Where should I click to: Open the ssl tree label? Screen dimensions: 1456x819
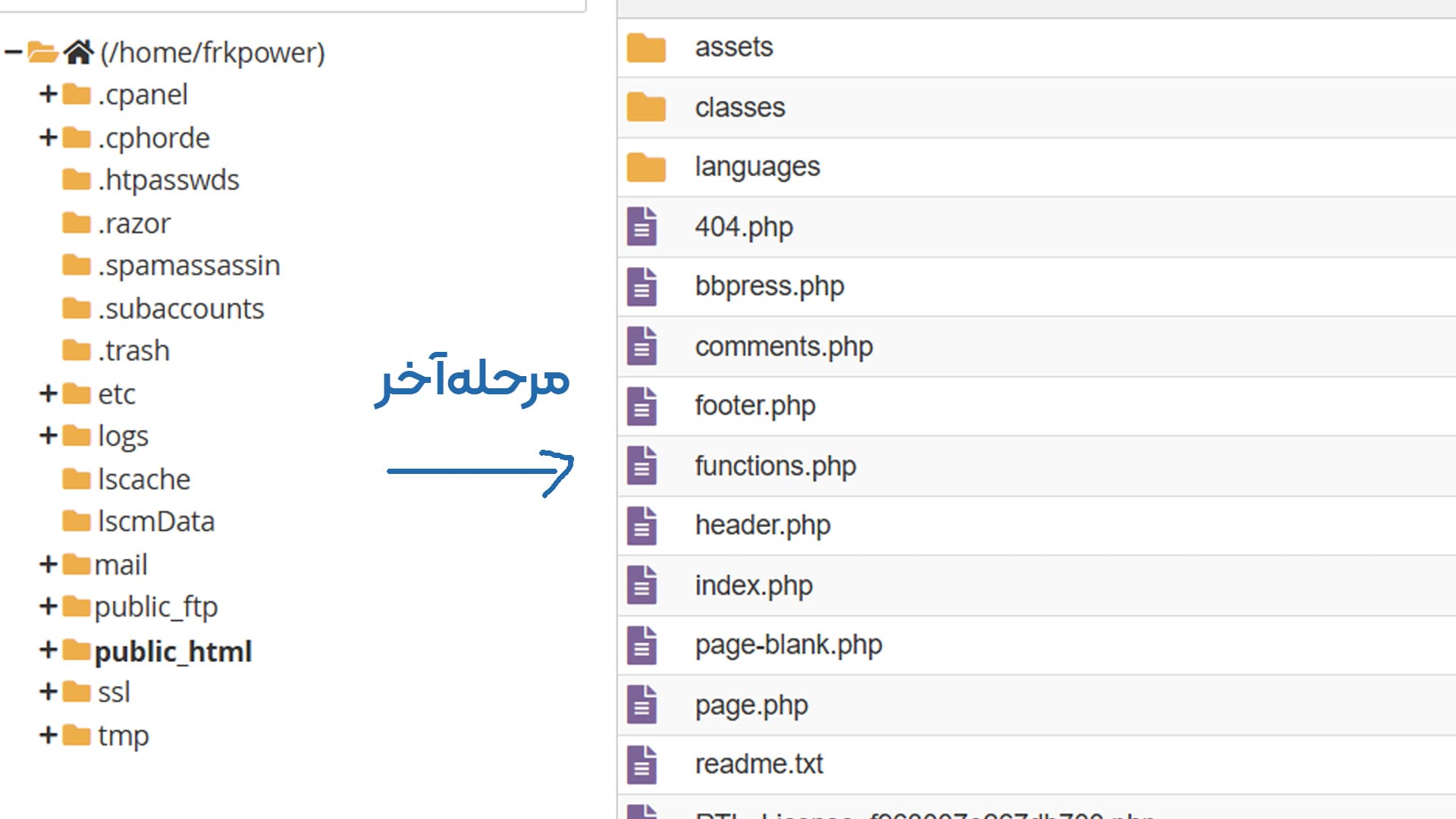click(114, 692)
